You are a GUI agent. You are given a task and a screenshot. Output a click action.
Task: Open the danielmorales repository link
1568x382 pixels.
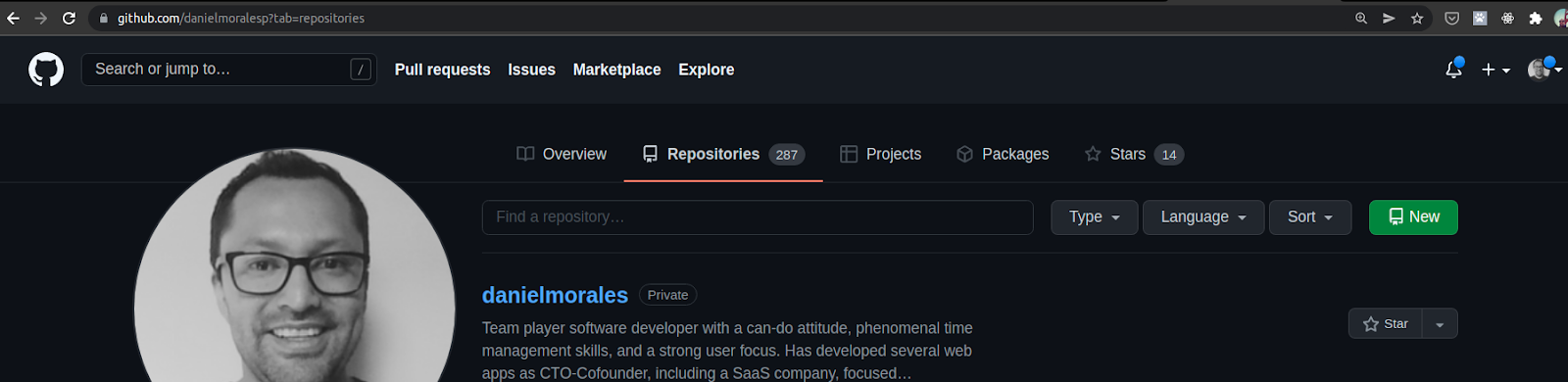click(555, 295)
